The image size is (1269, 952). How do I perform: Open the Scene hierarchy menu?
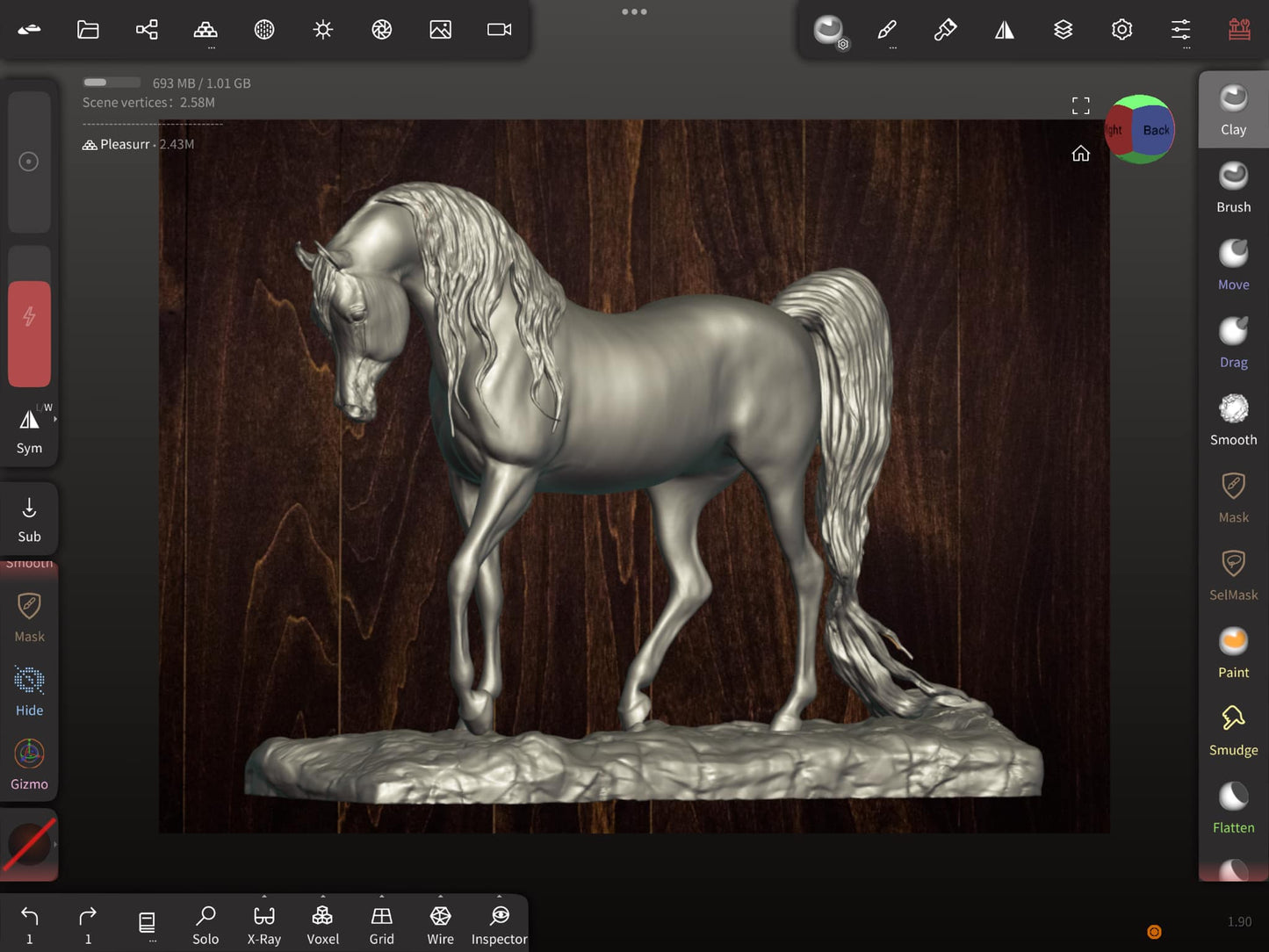click(147, 30)
